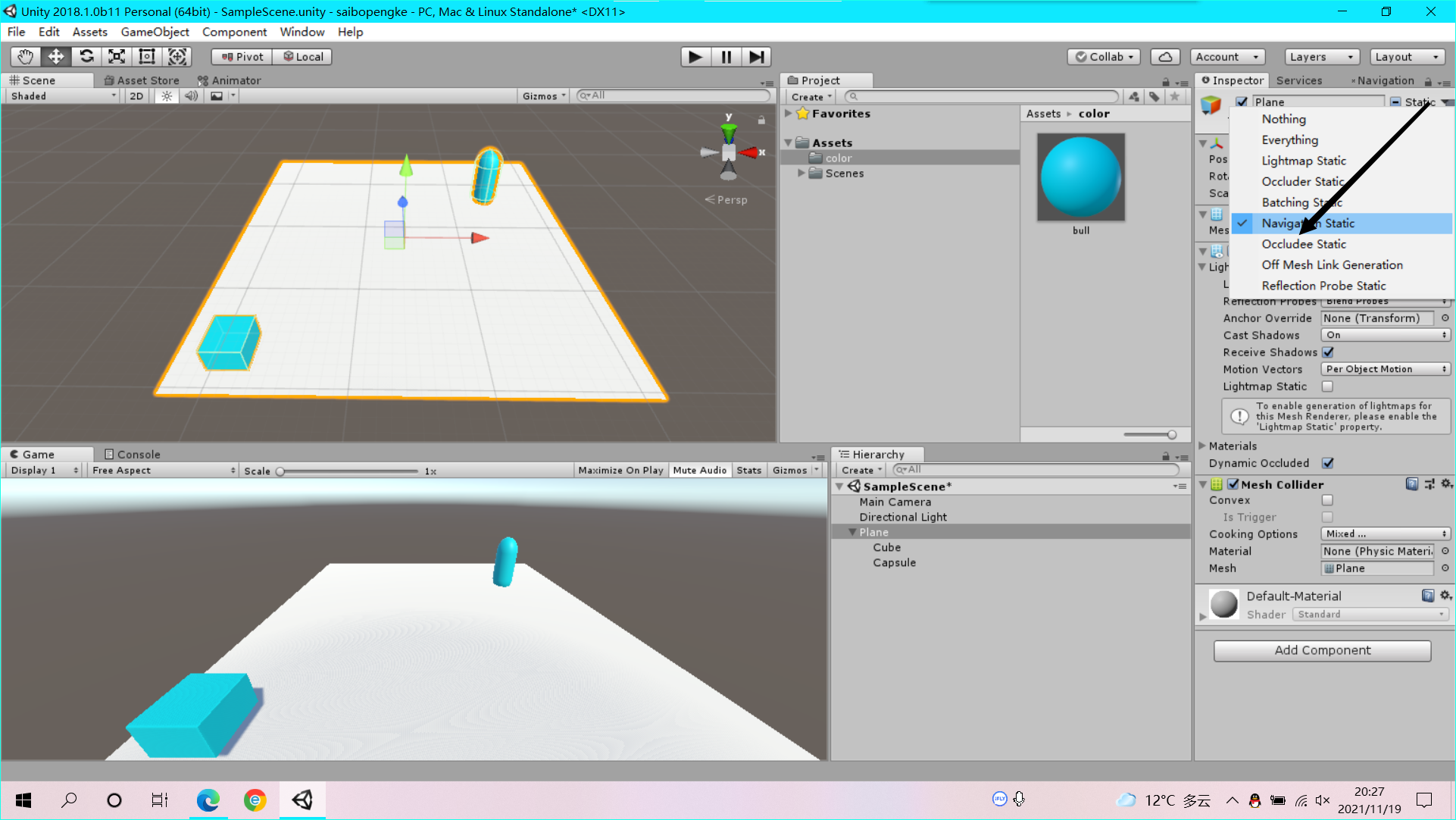
Task: Open the Shaded draw mode dropdown
Action: tap(61, 95)
